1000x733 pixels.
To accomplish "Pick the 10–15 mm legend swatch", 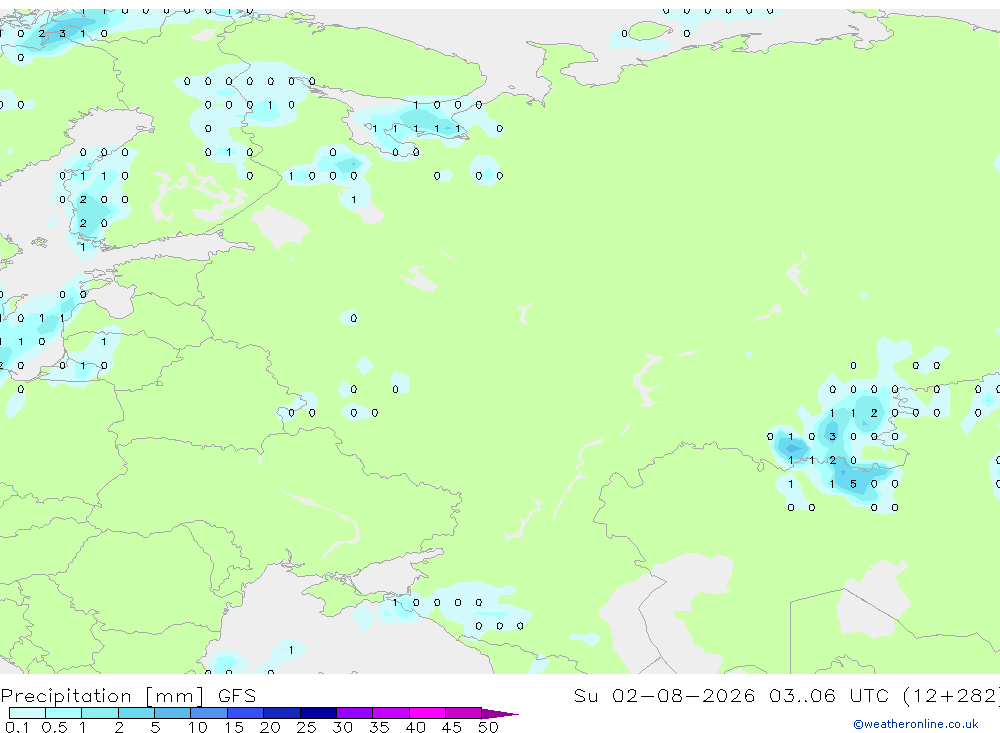I will click(209, 713).
